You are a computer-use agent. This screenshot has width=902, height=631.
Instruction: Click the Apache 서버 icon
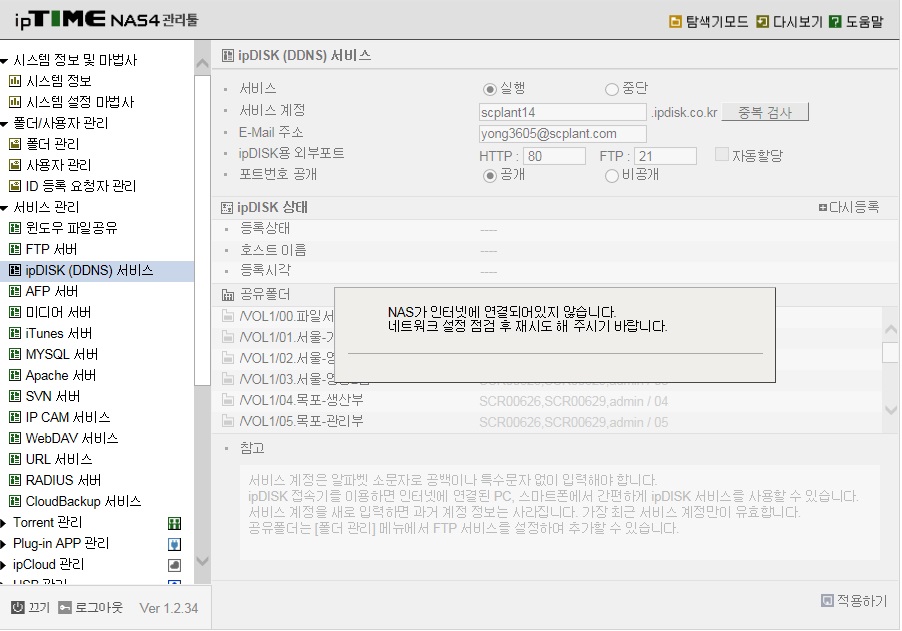coord(15,376)
